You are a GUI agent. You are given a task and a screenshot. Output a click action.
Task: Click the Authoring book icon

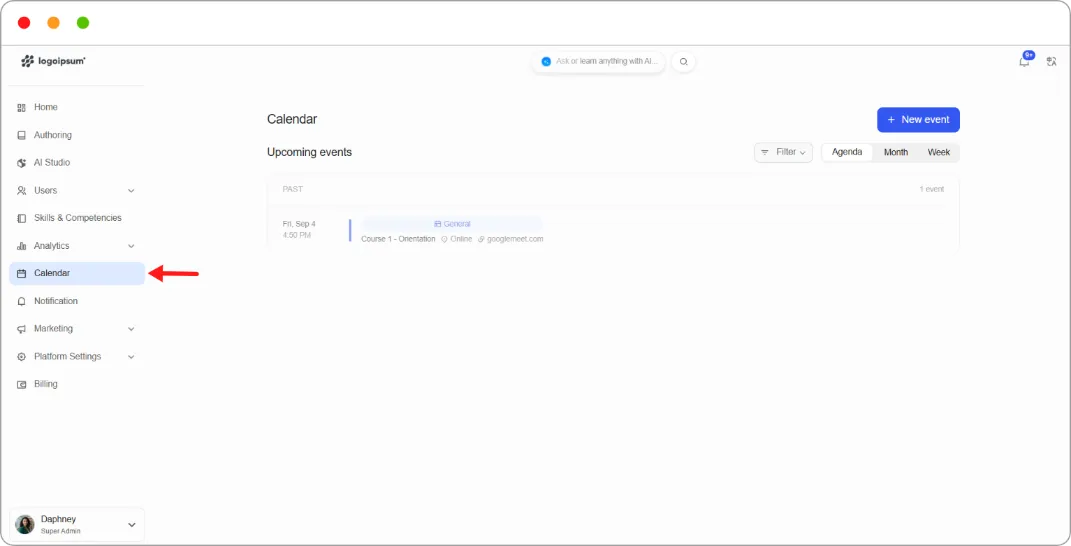(21, 135)
